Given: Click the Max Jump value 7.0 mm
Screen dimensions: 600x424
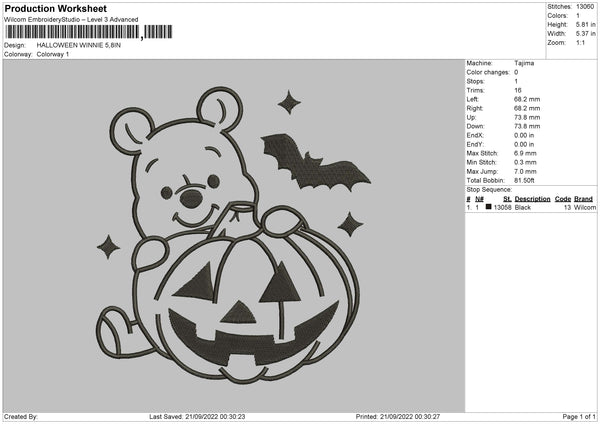Looking at the screenshot, I should click(525, 171).
